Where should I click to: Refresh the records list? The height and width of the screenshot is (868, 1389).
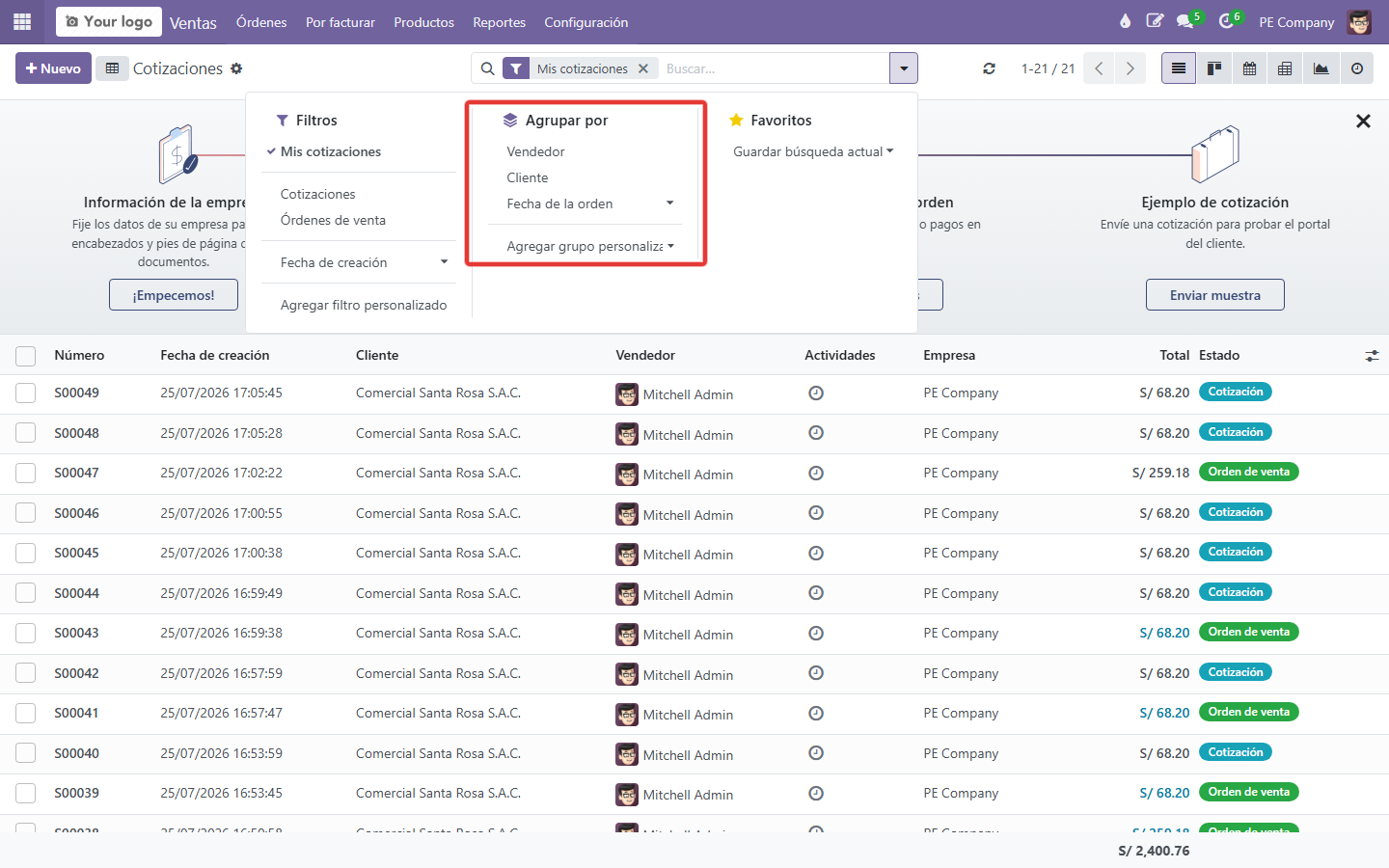pyautogui.click(x=989, y=68)
